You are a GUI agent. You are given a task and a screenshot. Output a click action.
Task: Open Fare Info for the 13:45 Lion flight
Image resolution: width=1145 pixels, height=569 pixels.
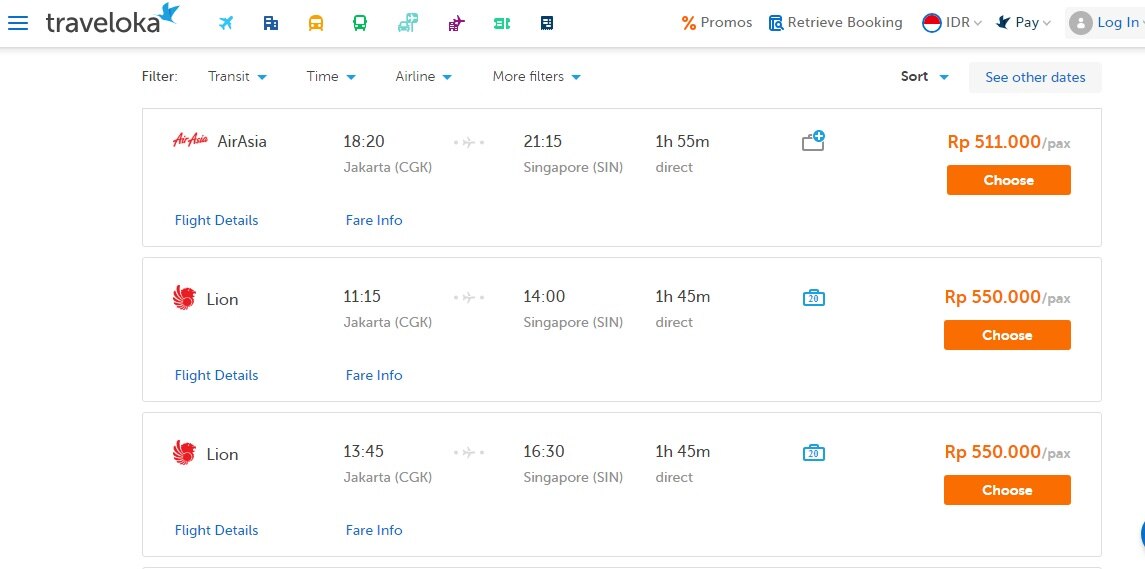(x=374, y=530)
